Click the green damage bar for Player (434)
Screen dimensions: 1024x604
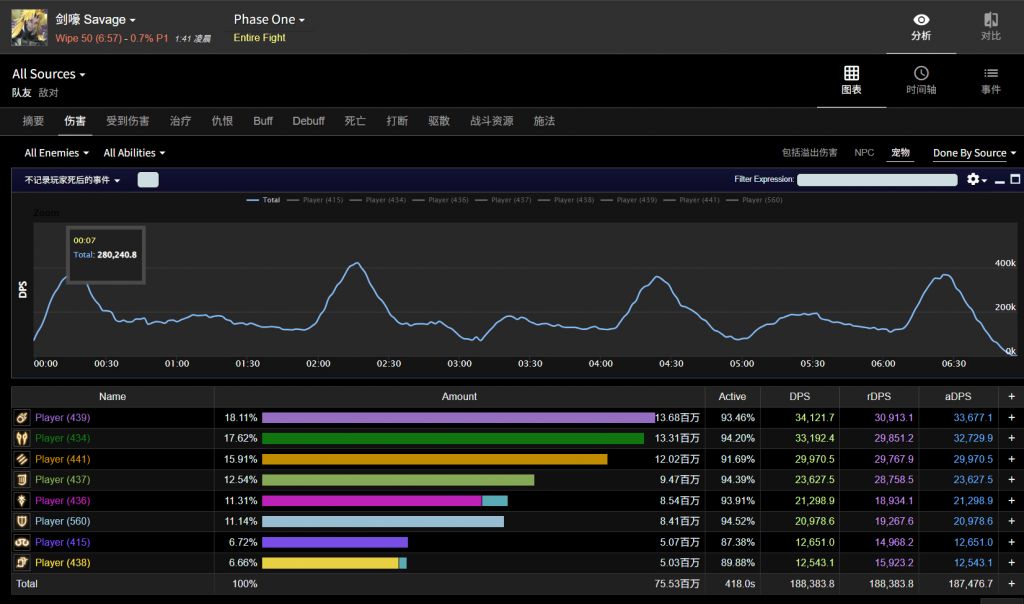coord(452,438)
